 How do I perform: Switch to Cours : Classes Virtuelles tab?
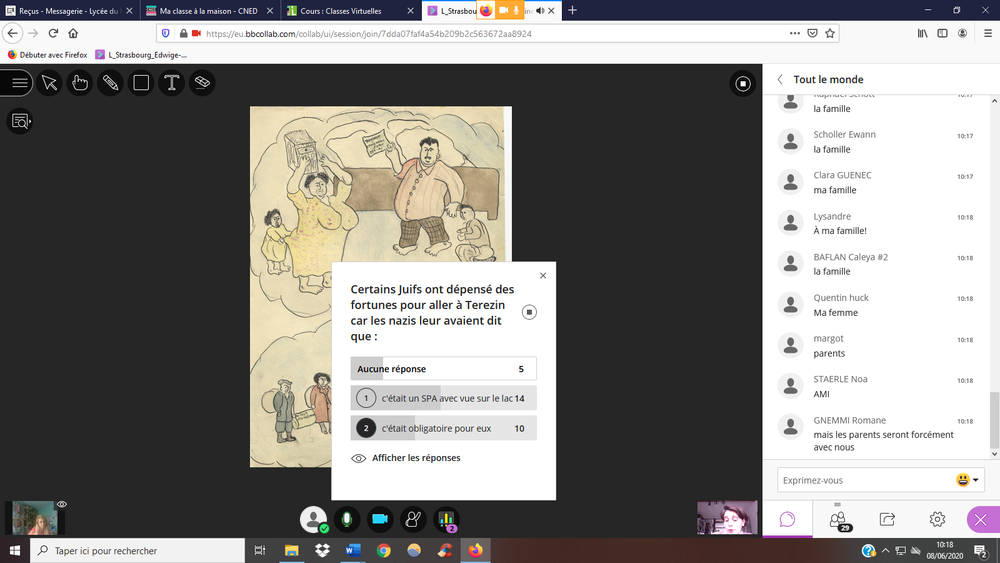(x=349, y=11)
